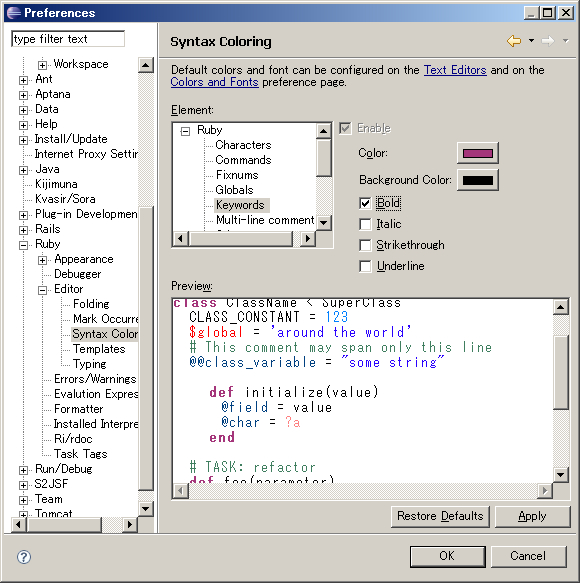Click the Eclipse icon in title bar
The image size is (580, 583).
(x=14, y=13)
